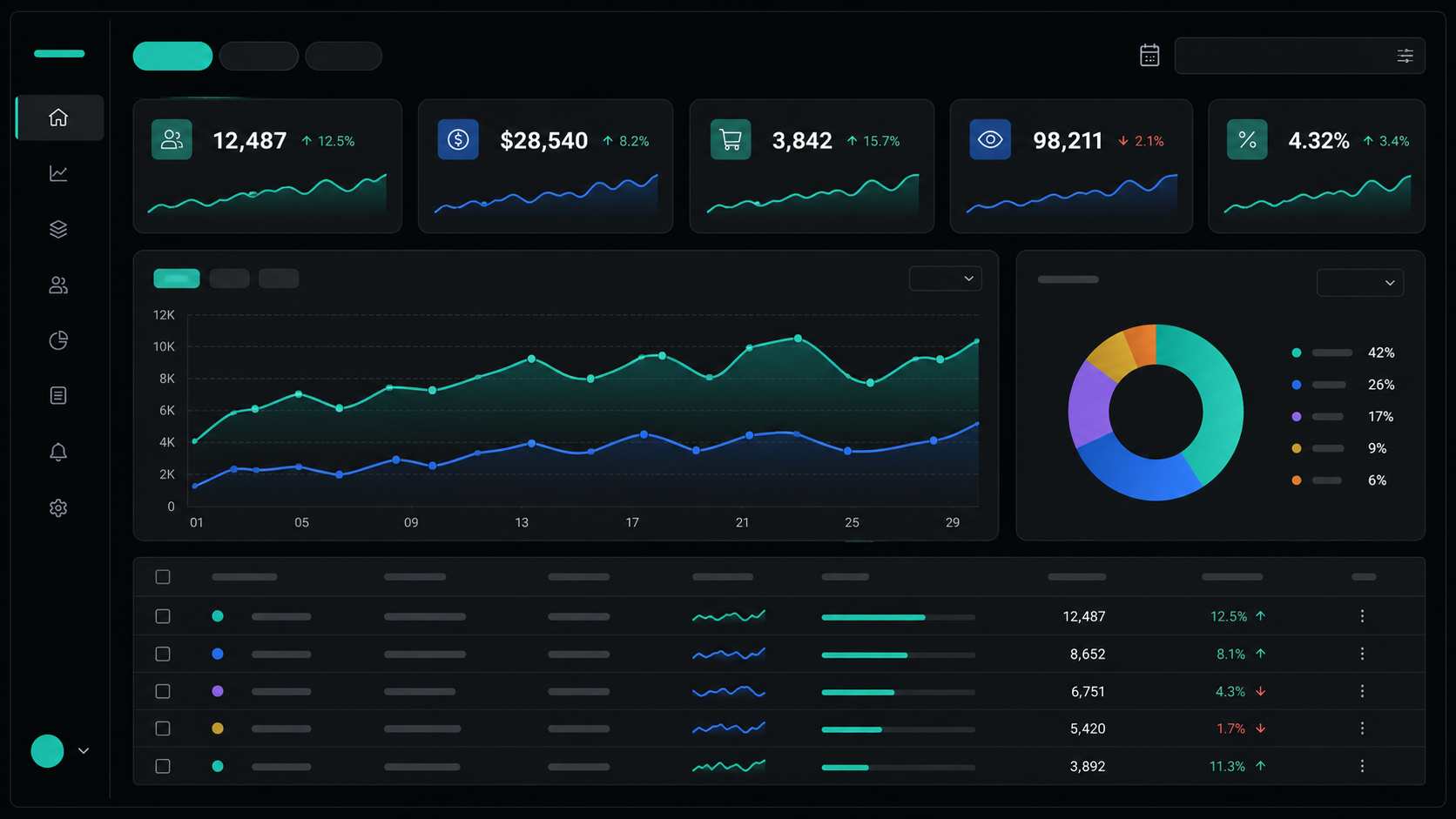
Task: Open row menu for the 6,751 row
Action: pyautogui.click(x=1362, y=691)
